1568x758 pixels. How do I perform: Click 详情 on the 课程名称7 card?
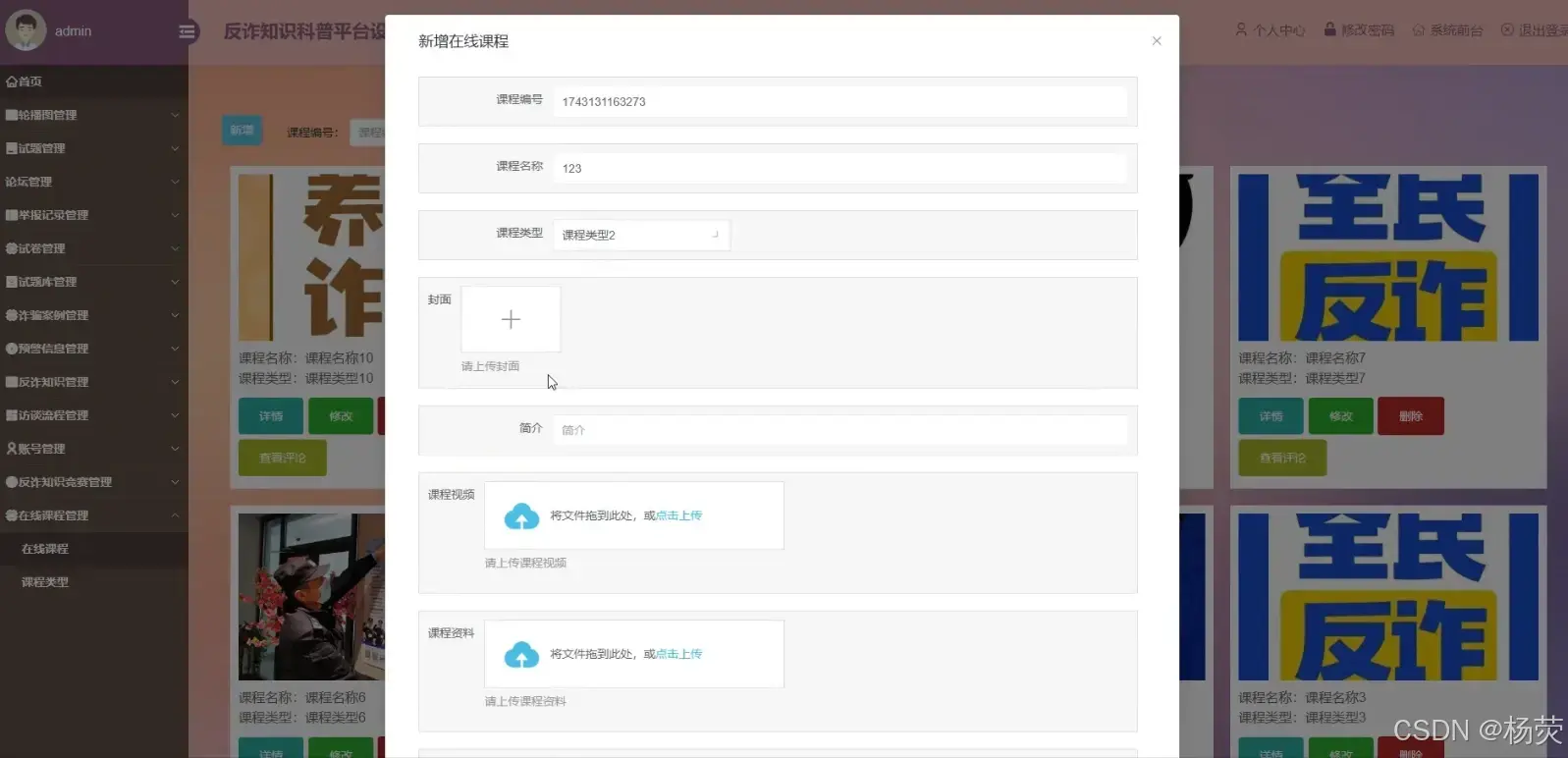(1271, 416)
